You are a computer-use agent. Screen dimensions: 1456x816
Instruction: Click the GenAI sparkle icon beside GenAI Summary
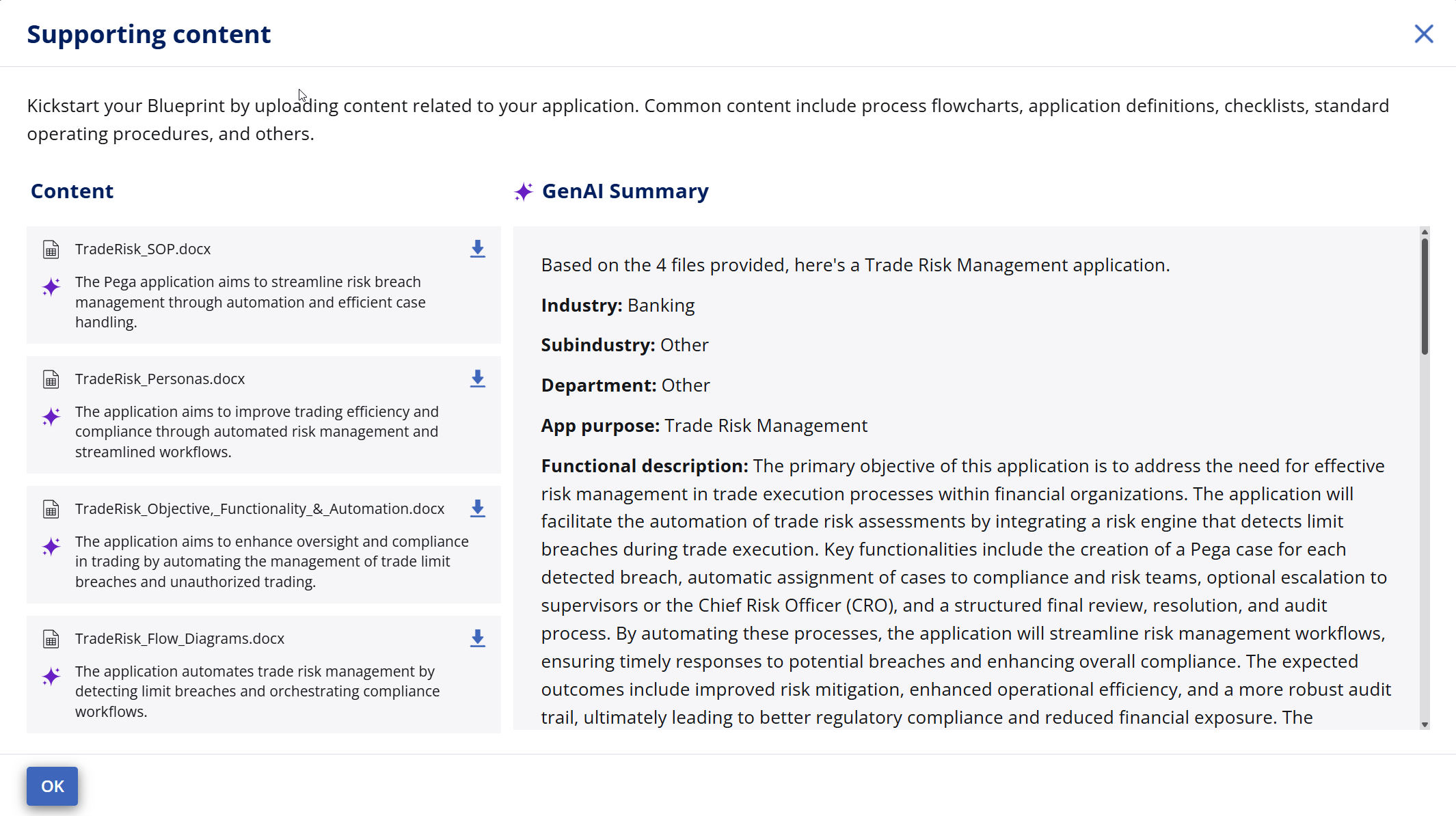tap(524, 191)
